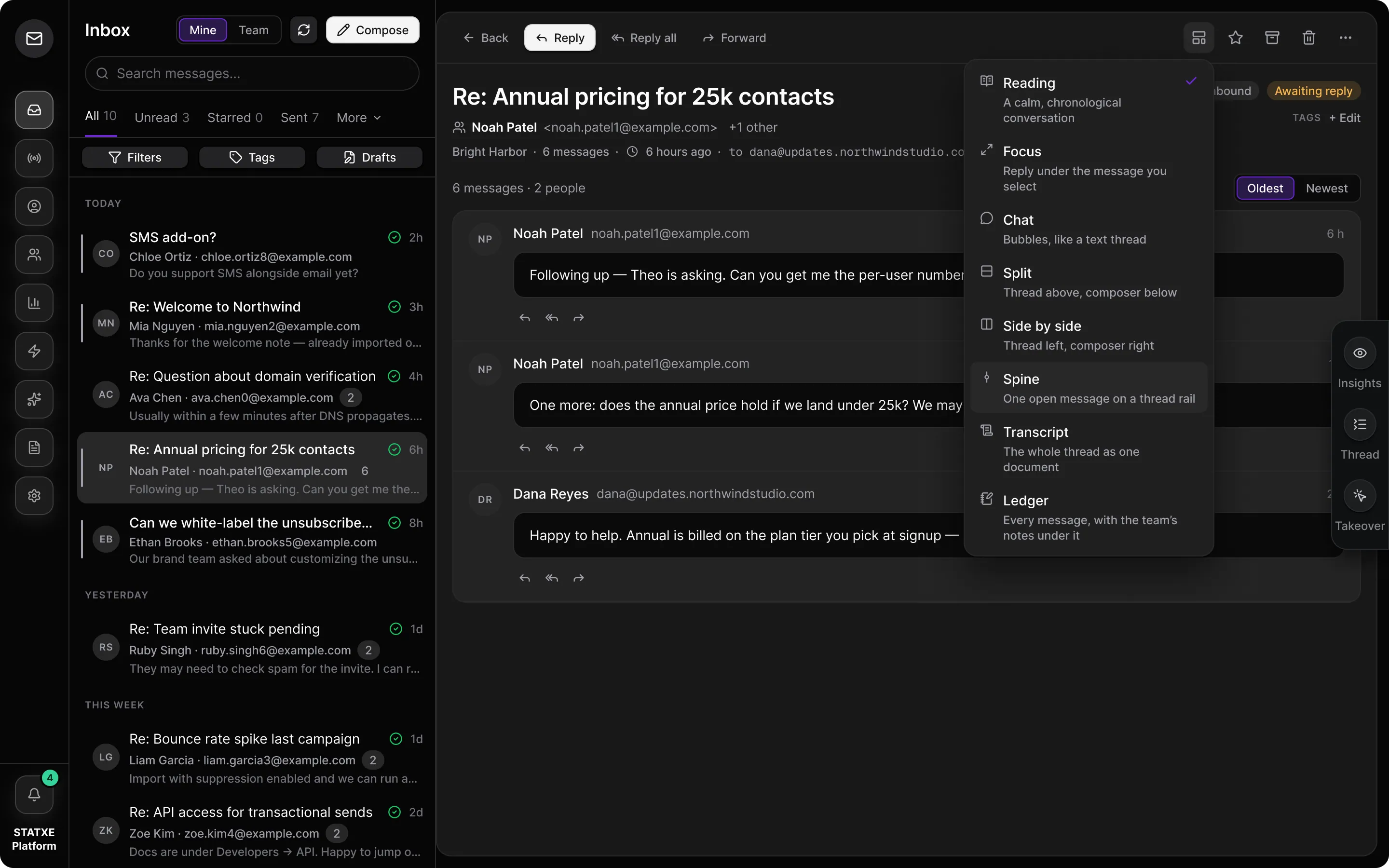Select the Chat view option

(x=1089, y=229)
